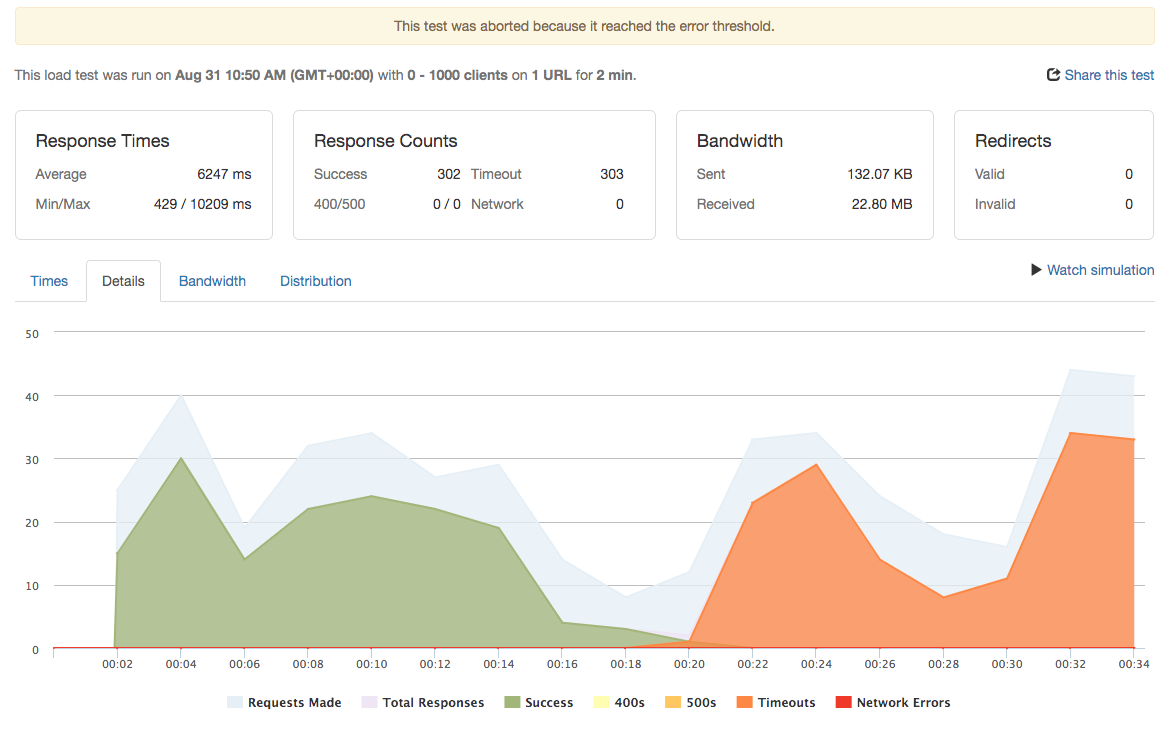
Task: Open the Distribution tab
Action: (x=315, y=281)
